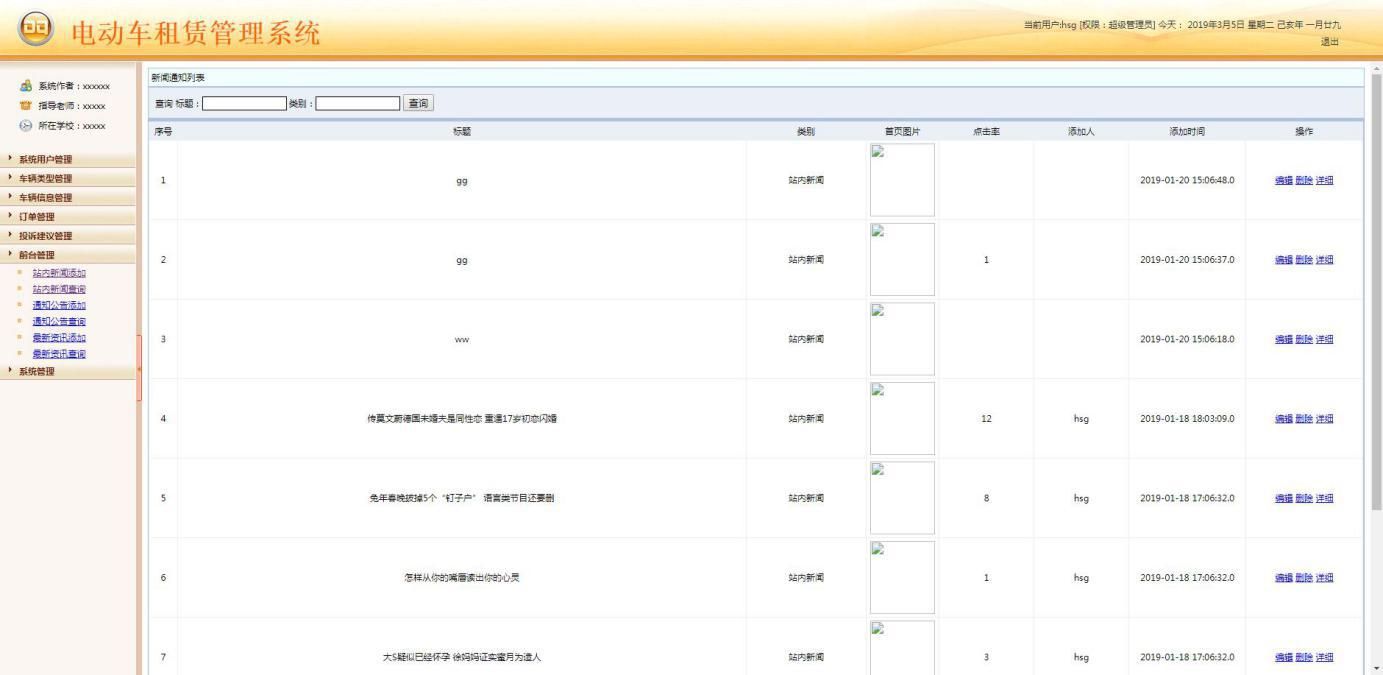
Task: Expand the 车辆信息管理 menu section
Action: 69,197
